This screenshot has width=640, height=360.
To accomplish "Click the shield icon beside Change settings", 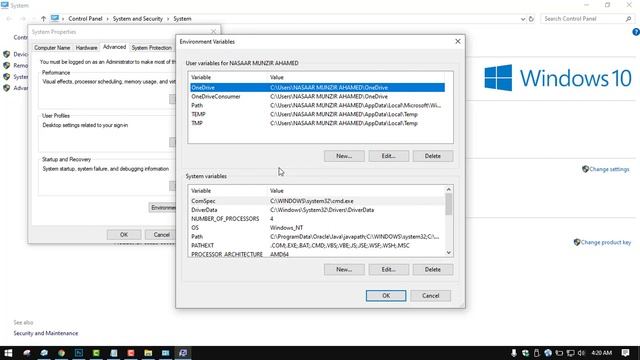I will [585, 169].
